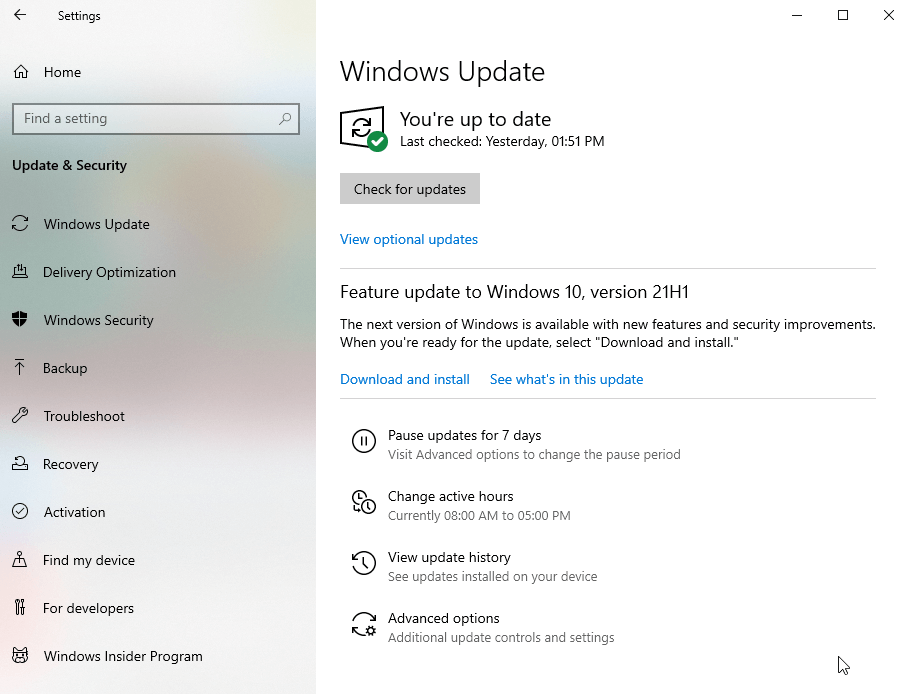This screenshot has height=694, width=907.
Task: Open the View optional updates link
Action: tap(408, 239)
